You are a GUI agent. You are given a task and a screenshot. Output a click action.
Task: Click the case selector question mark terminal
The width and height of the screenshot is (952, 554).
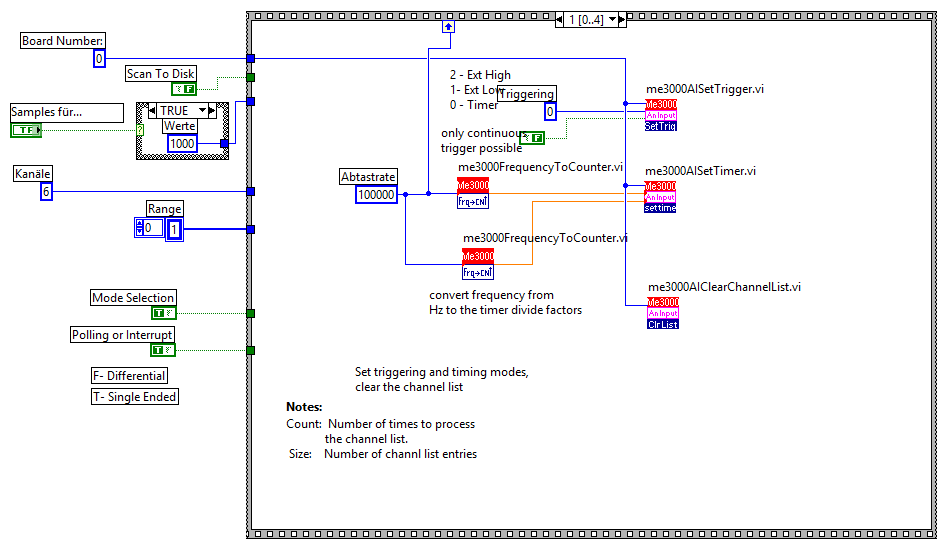(x=140, y=130)
